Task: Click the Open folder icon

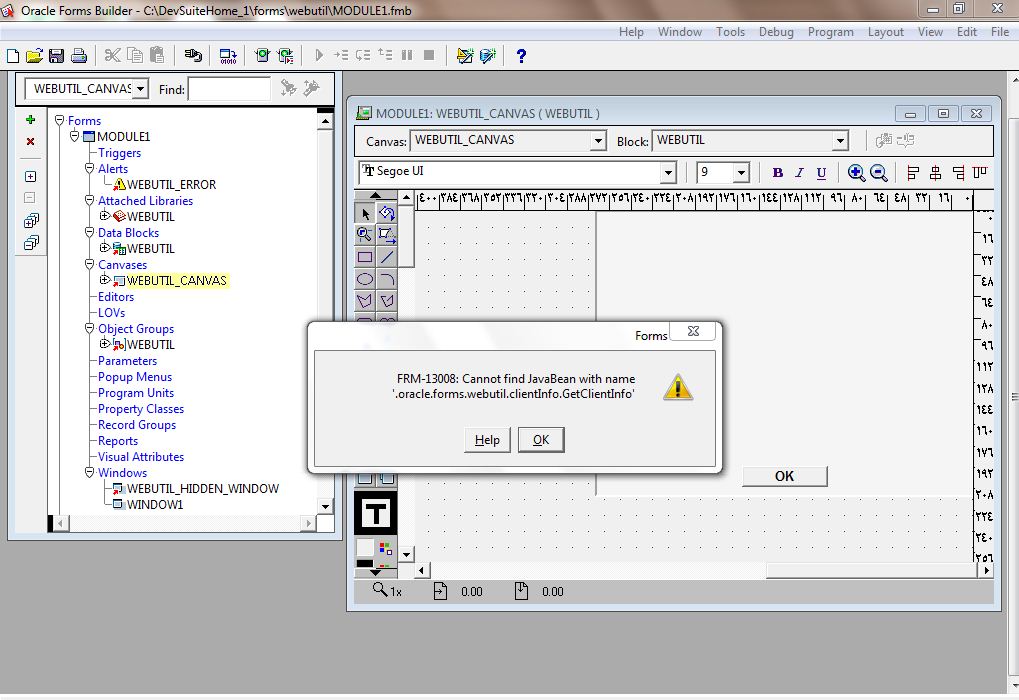Action: (34, 56)
